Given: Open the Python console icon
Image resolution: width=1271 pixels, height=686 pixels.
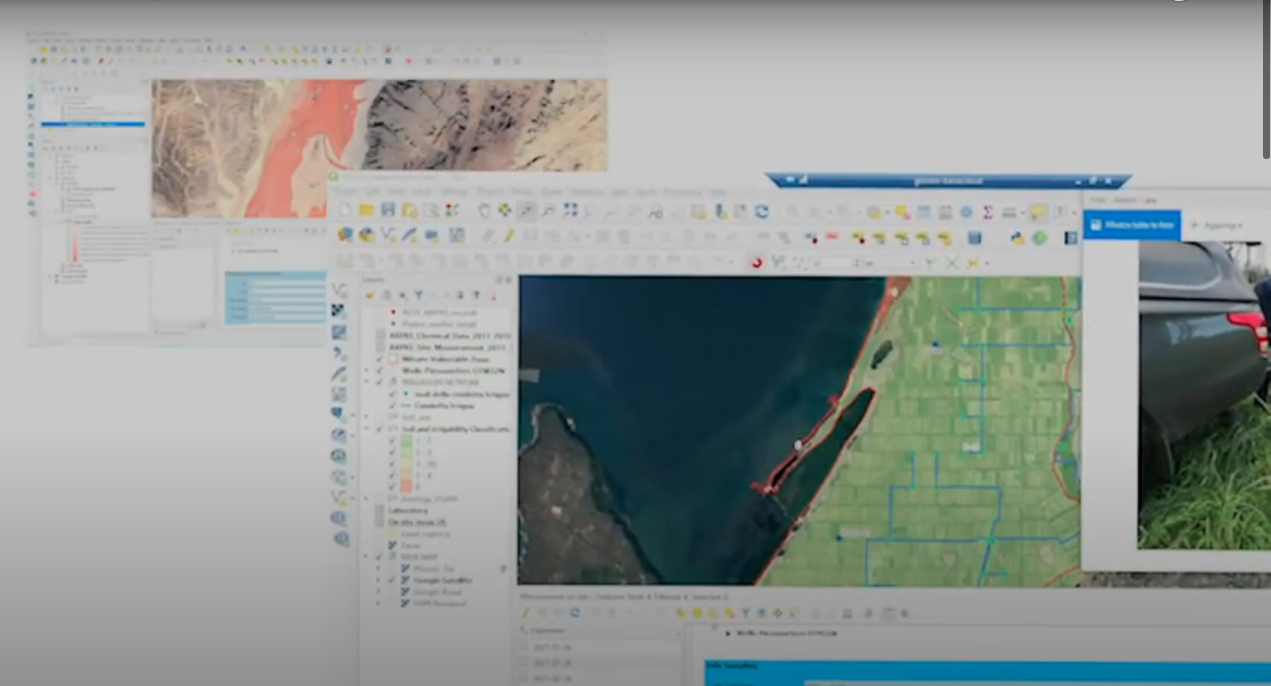Looking at the screenshot, I should (x=1018, y=237).
